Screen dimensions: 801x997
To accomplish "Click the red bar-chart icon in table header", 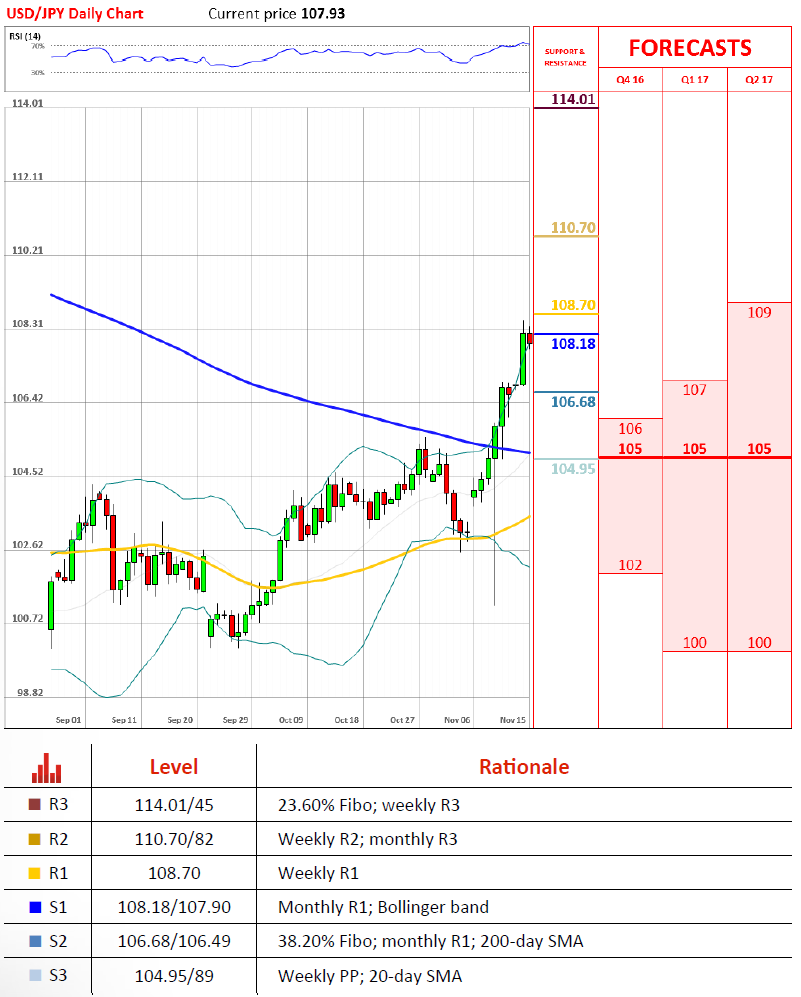I will coord(46,768).
